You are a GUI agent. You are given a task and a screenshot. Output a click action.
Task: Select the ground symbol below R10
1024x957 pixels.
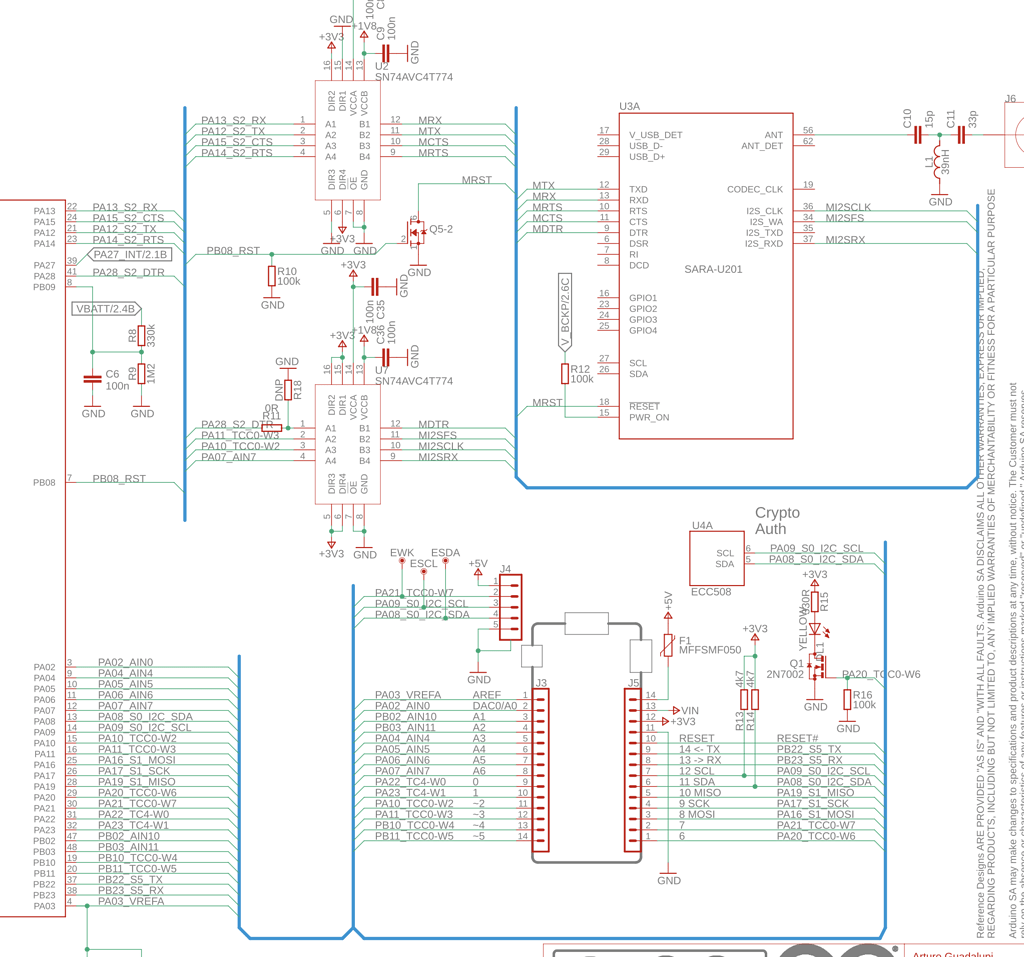[270, 296]
